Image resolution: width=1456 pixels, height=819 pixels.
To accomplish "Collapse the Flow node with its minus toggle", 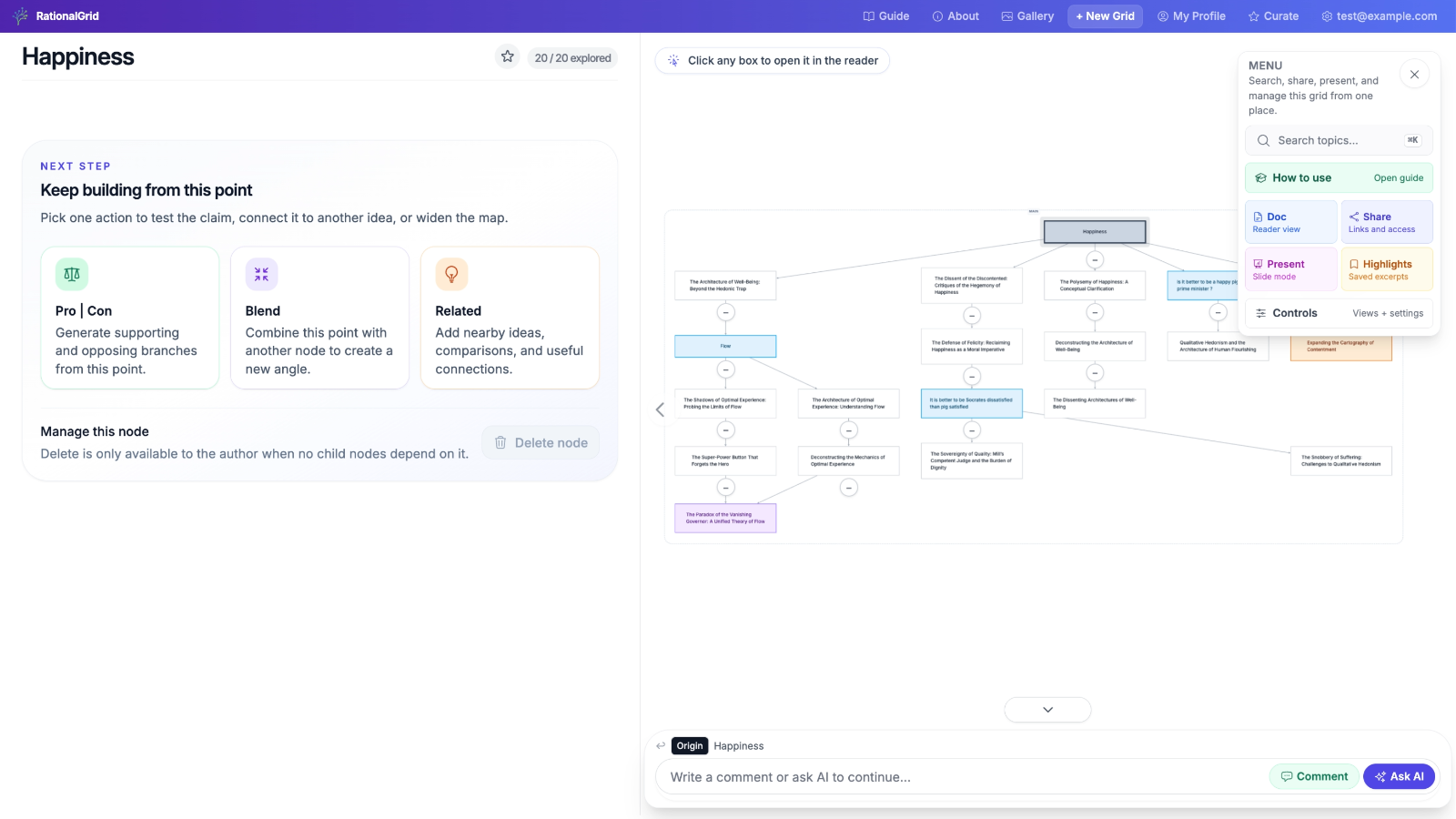I will [725, 370].
